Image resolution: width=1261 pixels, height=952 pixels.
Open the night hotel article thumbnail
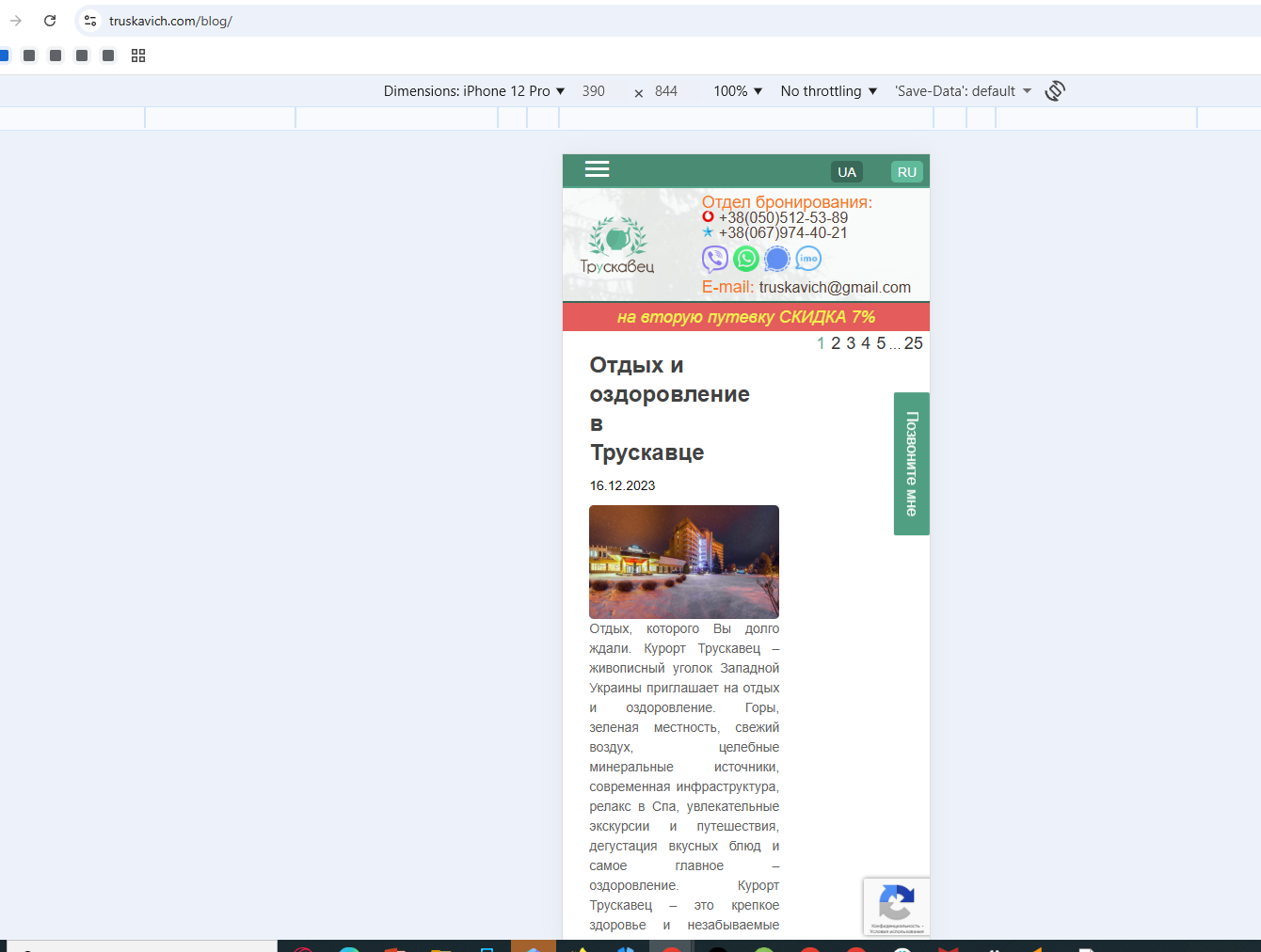(x=684, y=562)
